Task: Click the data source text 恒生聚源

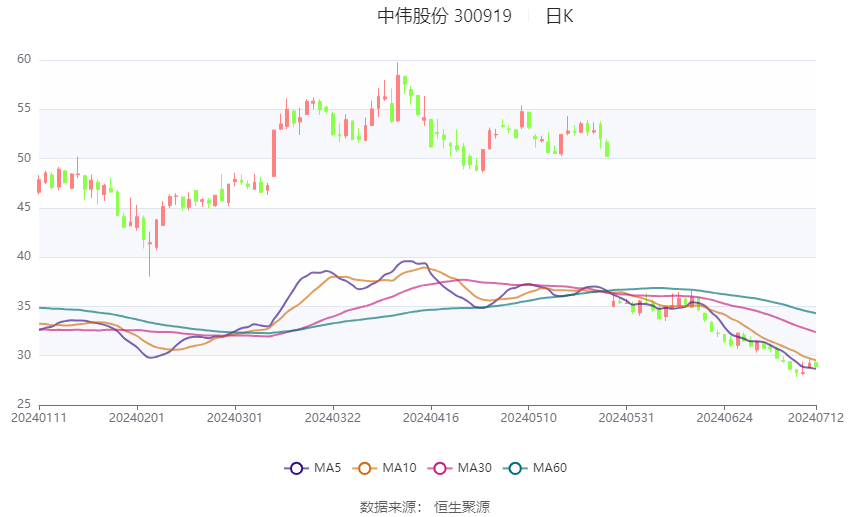Action: click(x=462, y=507)
